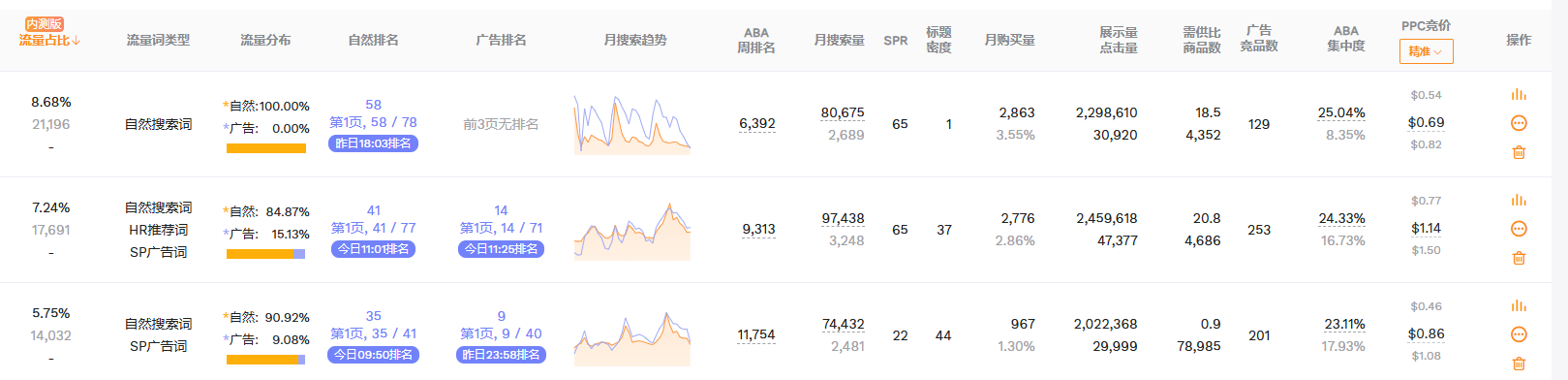Image resolution: width=1568 pixels, height=380 pixels.
Task: Sort by 流量占比 column header
Action: (x=49, y=40)
